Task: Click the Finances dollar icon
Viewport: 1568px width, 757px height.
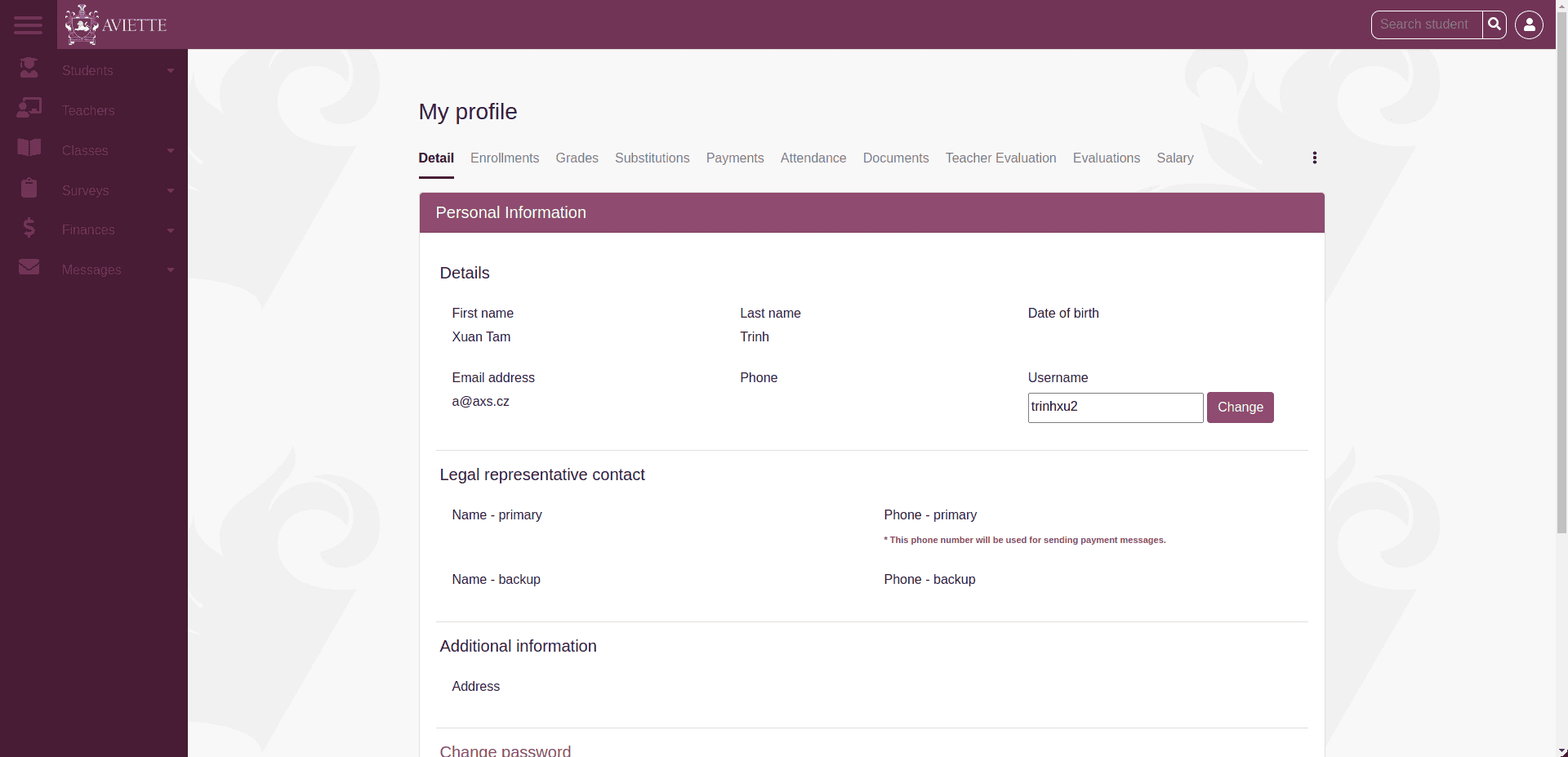Action: pyautogui.click(x=29, y=228)
